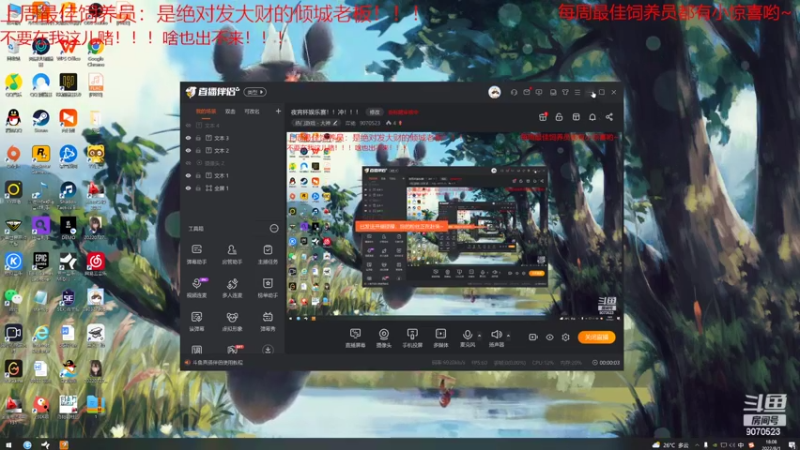Screen dimensions: 800x450
Task: Click the 修改 button beside the stream title
Action: pyautogui.click(x=375, y=112)
